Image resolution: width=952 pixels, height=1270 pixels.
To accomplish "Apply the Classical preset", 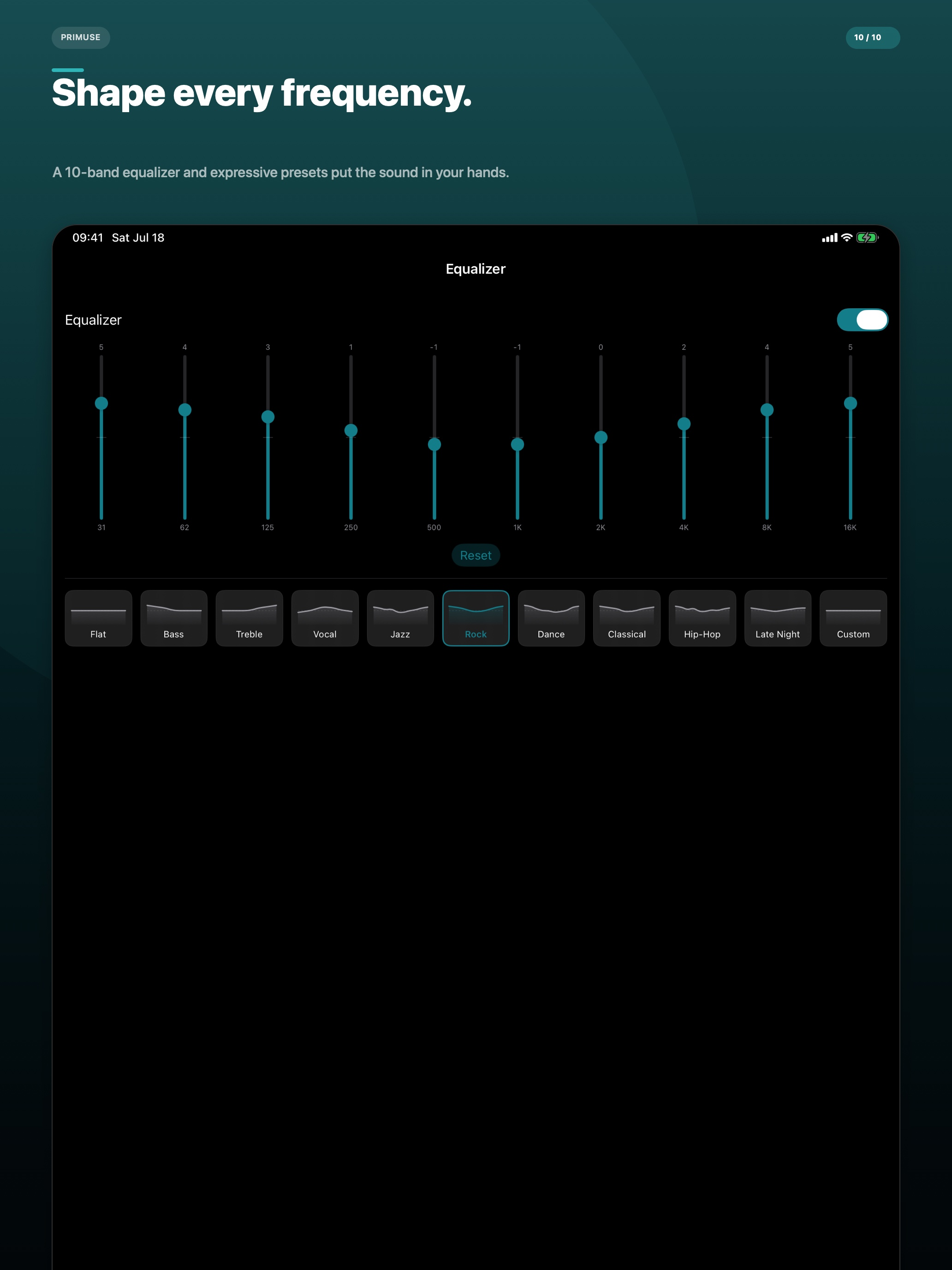I will 627,618.
